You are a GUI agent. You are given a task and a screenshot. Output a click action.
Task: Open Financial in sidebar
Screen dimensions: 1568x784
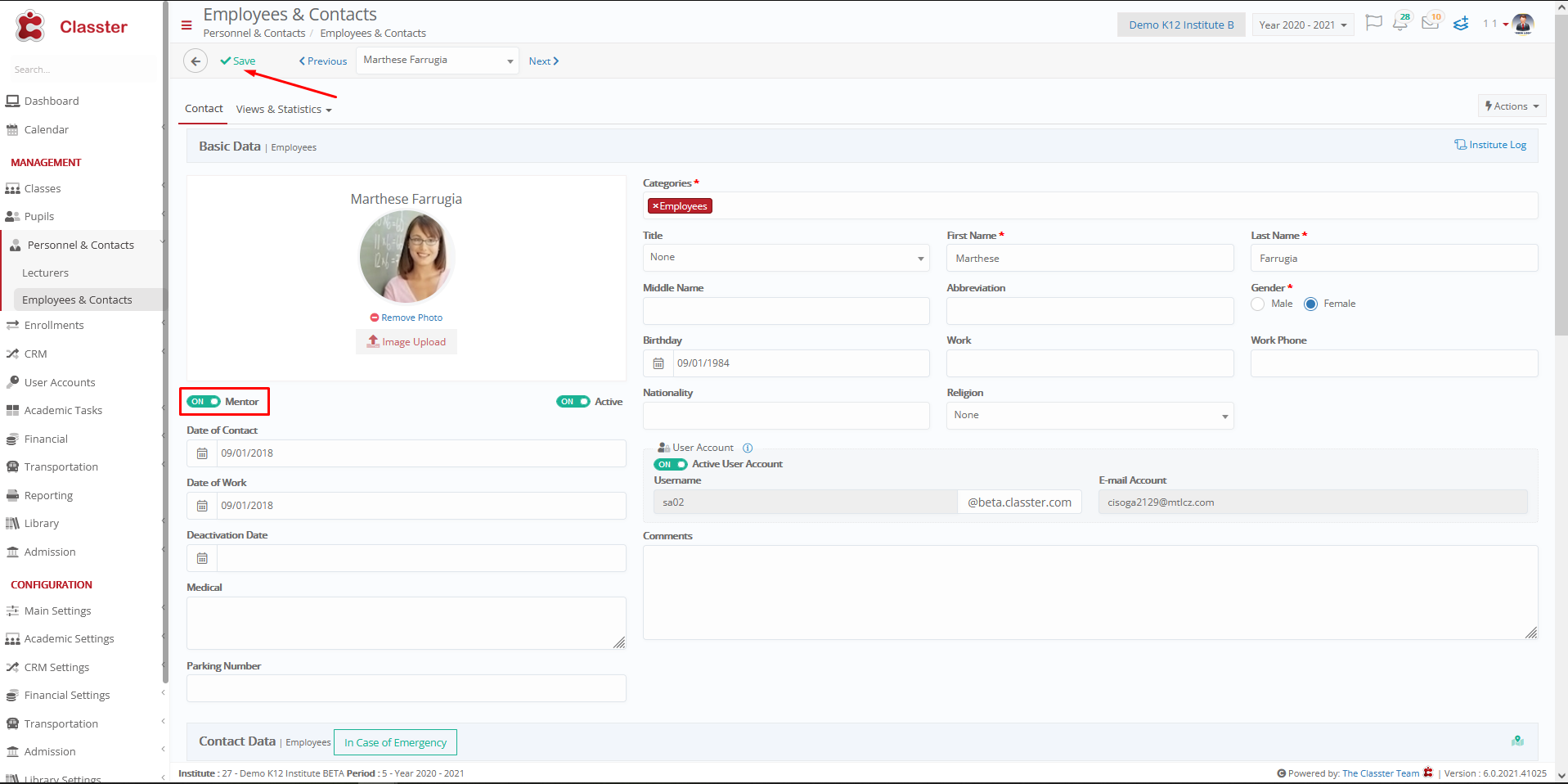coord(46,439)
